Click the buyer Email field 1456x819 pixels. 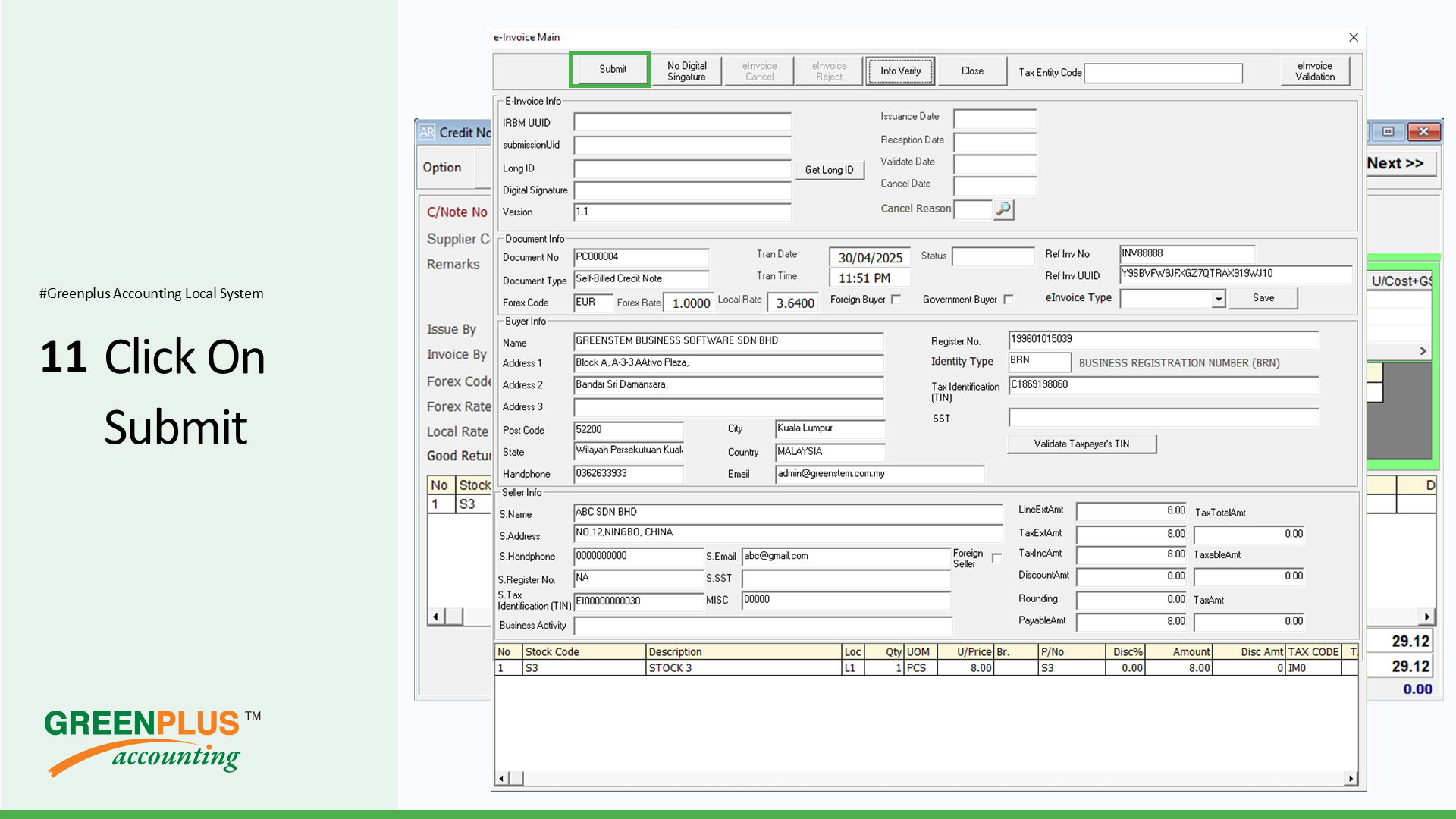[880, 474]
